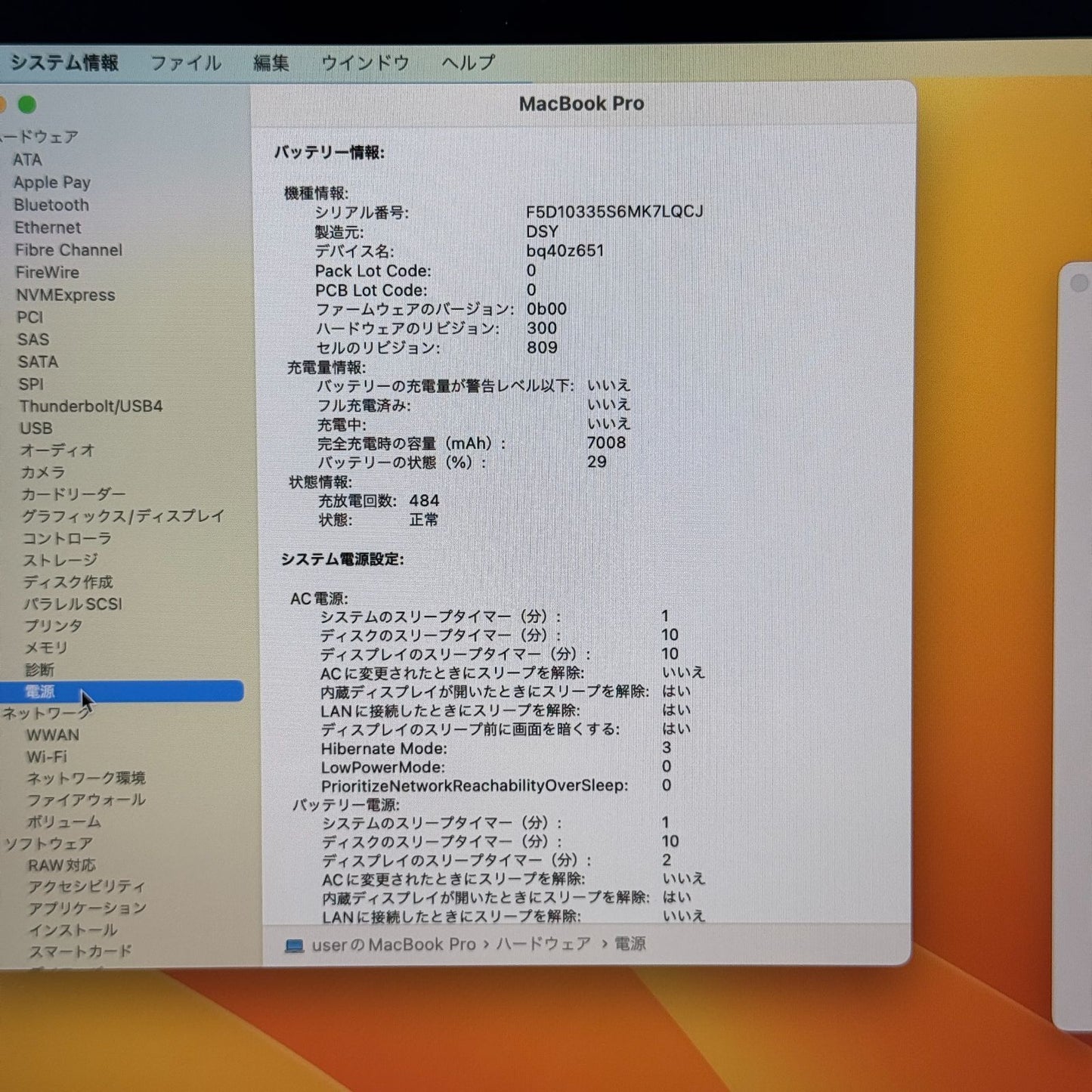Viewport: 1092px width, 1092px height.
Task: Select インストール in the sidebar
Action: click(x=73, y=930)
